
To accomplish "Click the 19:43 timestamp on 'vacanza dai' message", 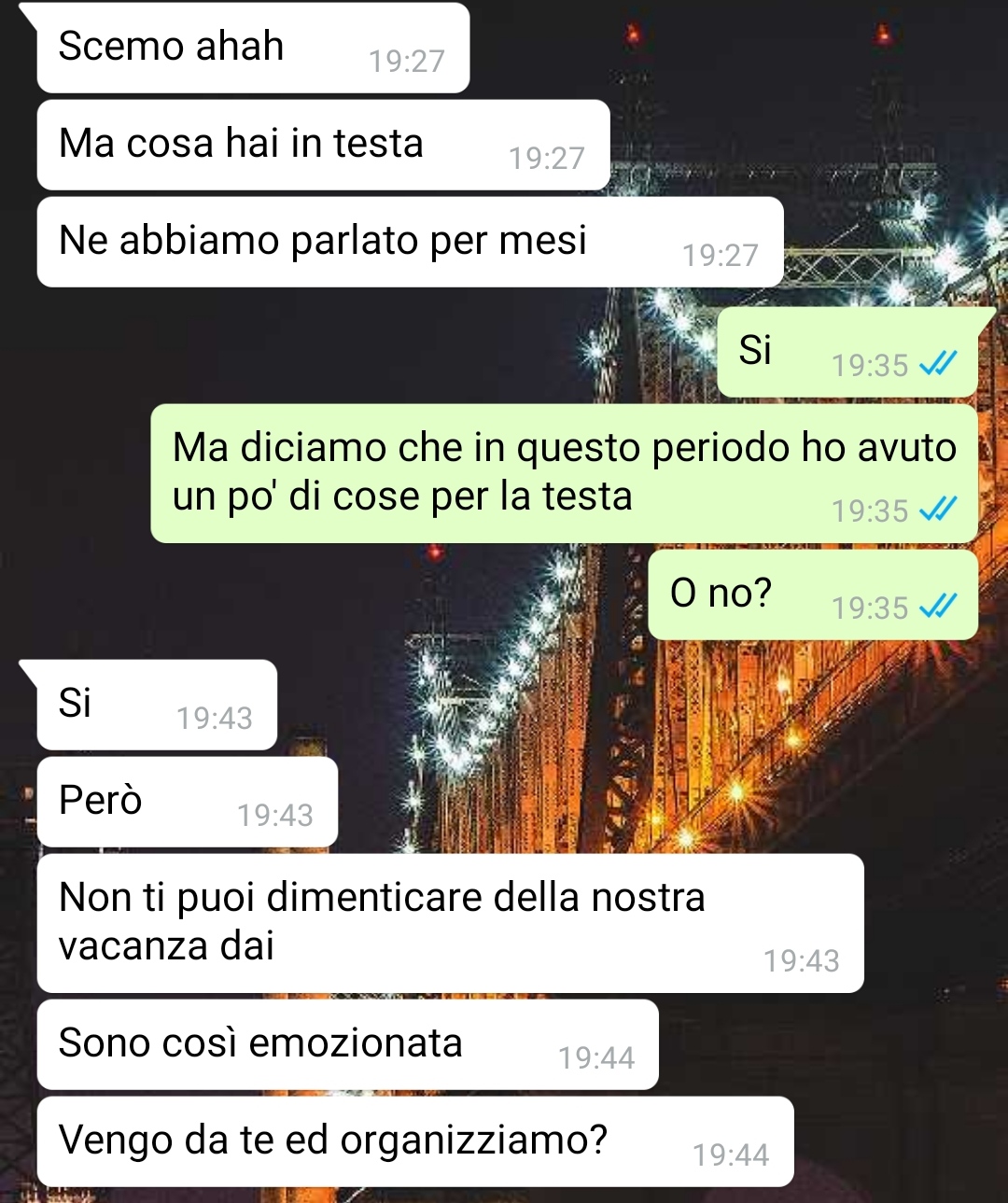I will pyautogui.click(x=802, y=960).
